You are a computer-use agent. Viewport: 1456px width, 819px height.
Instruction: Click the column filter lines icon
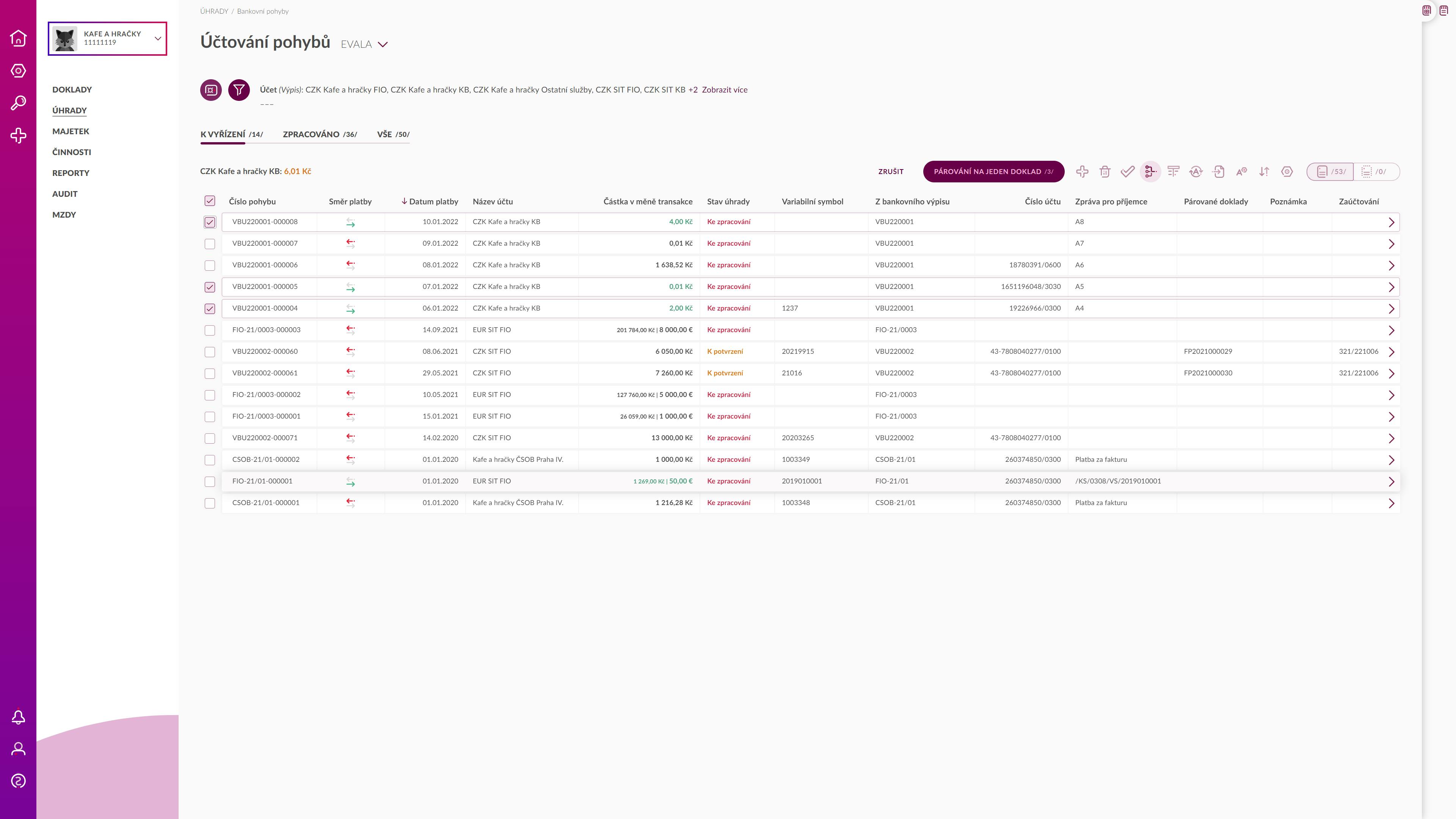1174,171
